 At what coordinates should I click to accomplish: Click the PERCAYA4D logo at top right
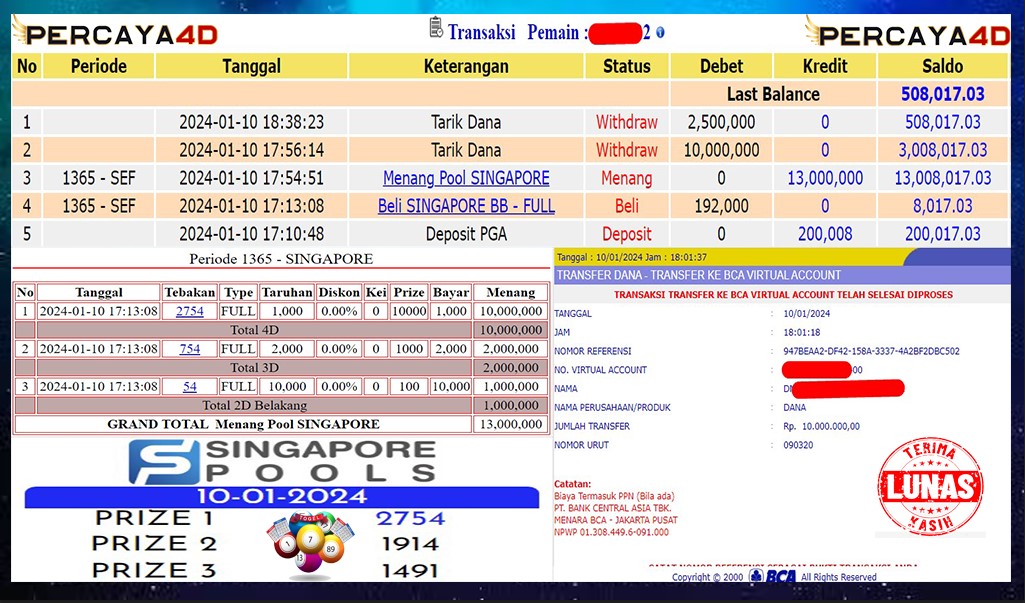[908, 34]
